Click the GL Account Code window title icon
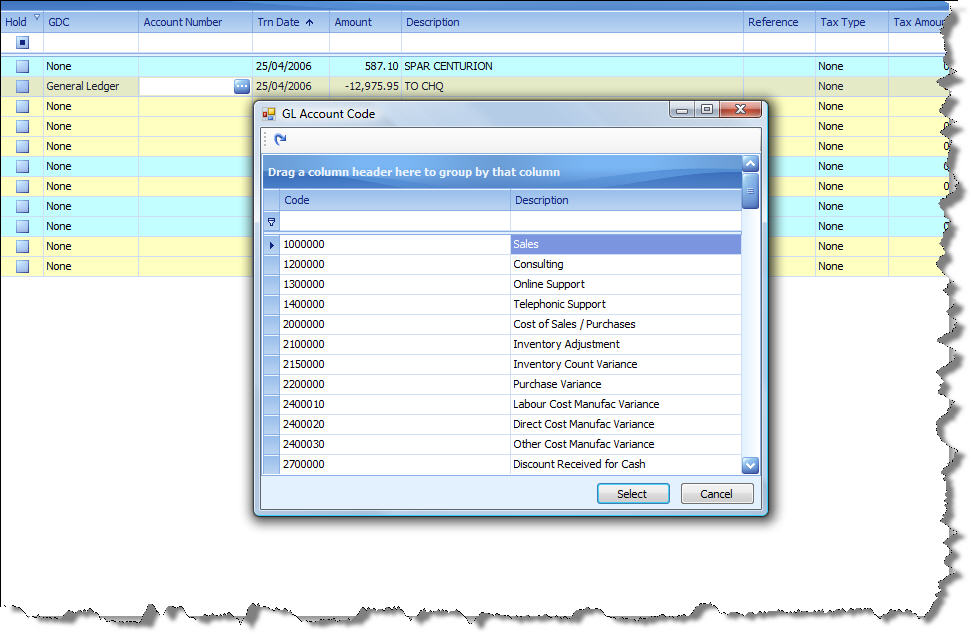971x634 pixels. tap(269, 114)
